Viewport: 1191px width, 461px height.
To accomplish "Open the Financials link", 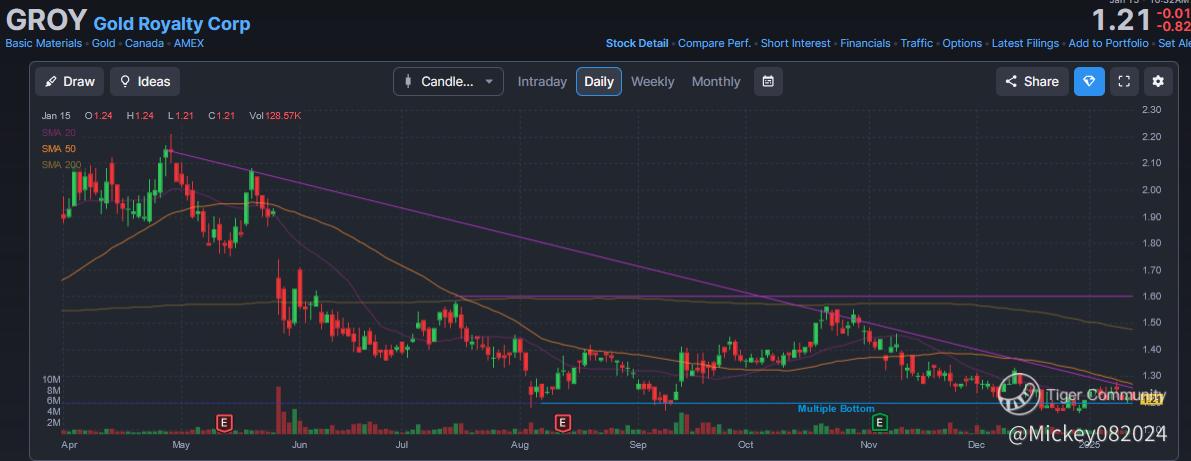I will point(865,43).
